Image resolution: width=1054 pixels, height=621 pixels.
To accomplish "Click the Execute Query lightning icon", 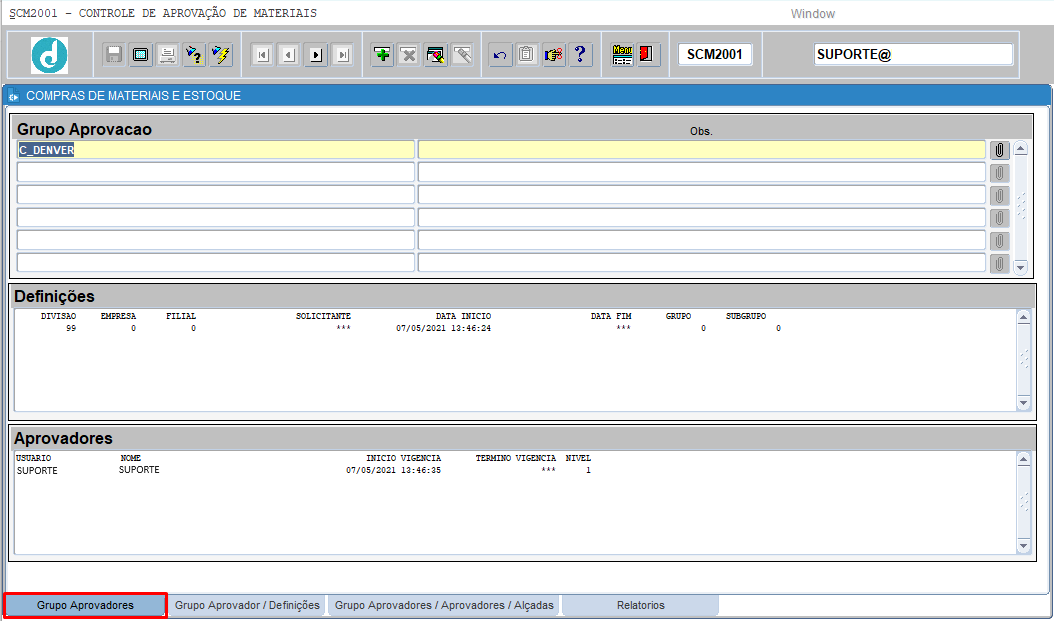I will coord(221,54).
